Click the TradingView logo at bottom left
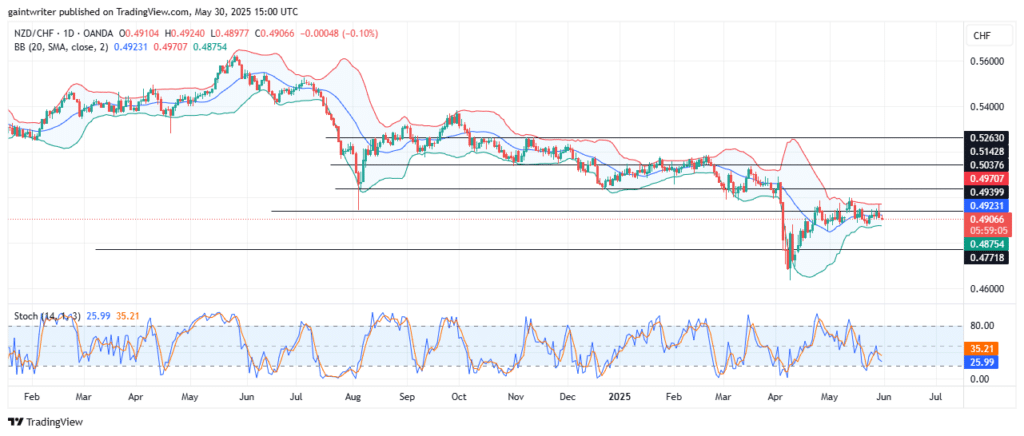The image size is (1024, 436). 46,422
